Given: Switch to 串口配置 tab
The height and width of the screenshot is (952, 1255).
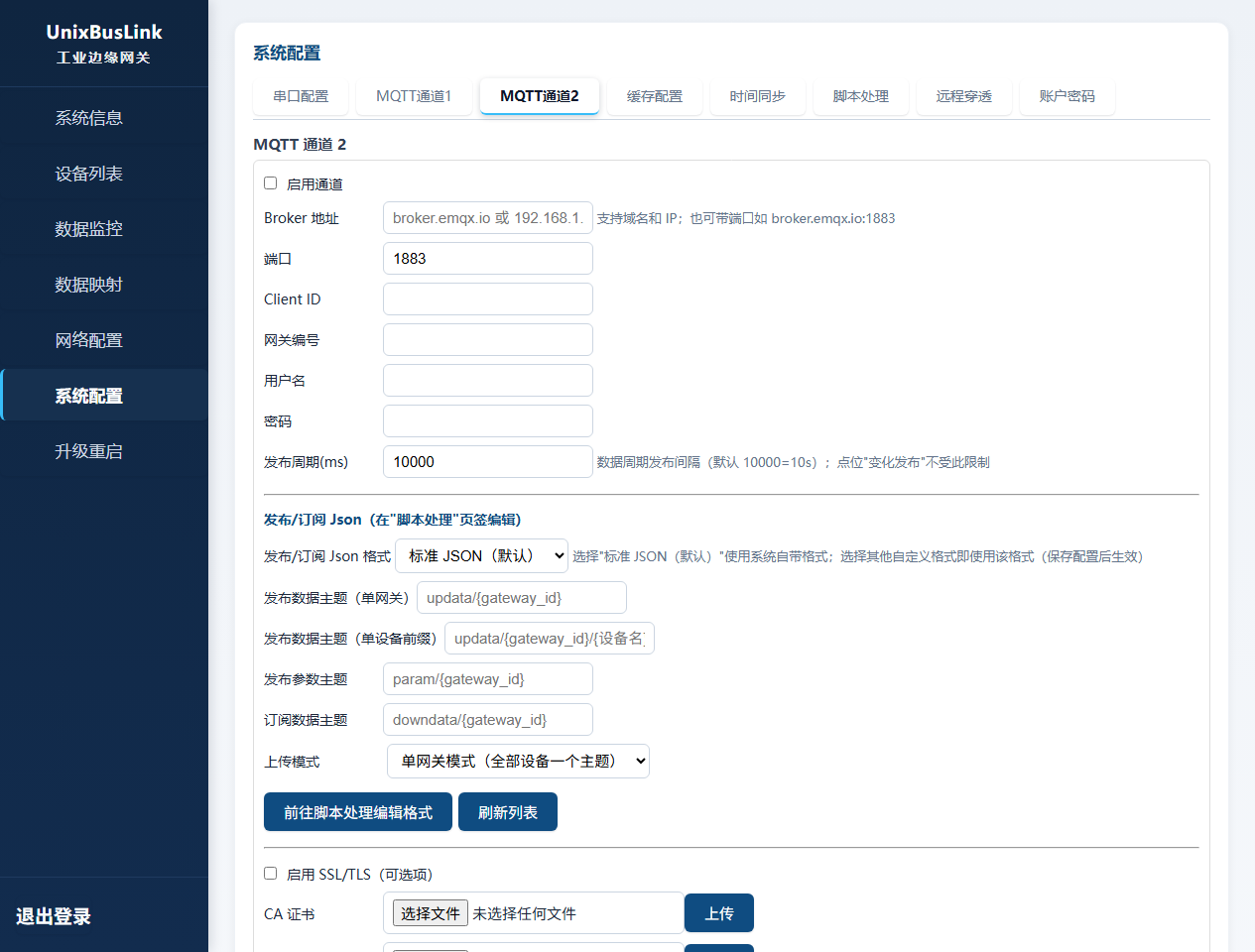Looking at the screenshot, I should pos(301,96).
